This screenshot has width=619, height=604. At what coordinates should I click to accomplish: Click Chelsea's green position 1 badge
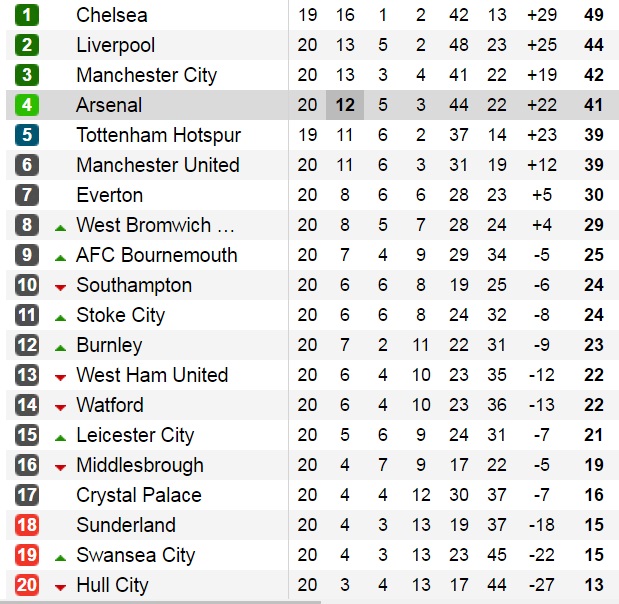[x=27, y=15]
